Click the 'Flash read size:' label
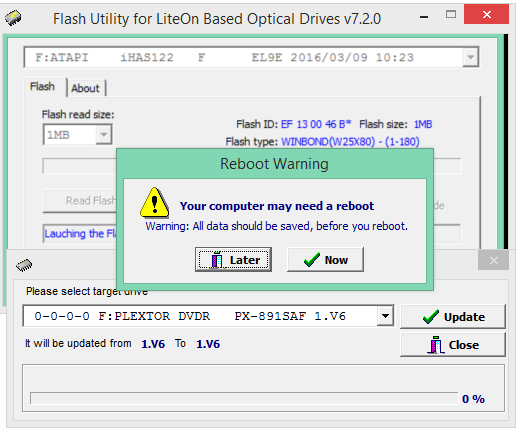This screenshot has width=521, height=434. [x=78, y=115]
